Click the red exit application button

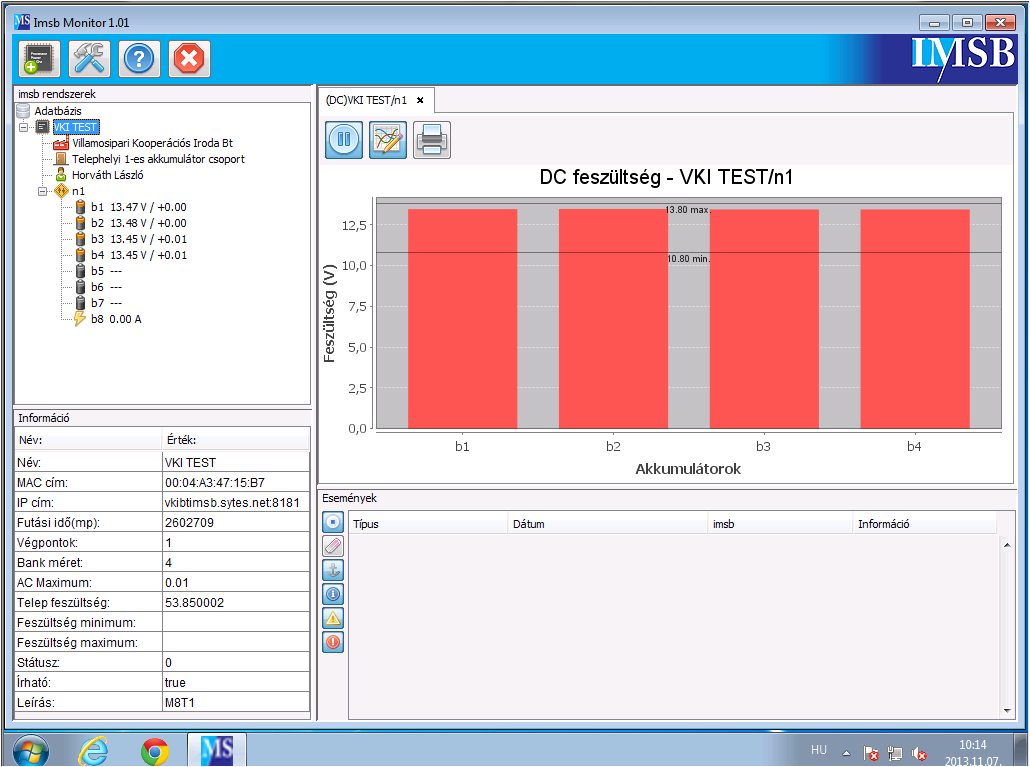point(189,59)
